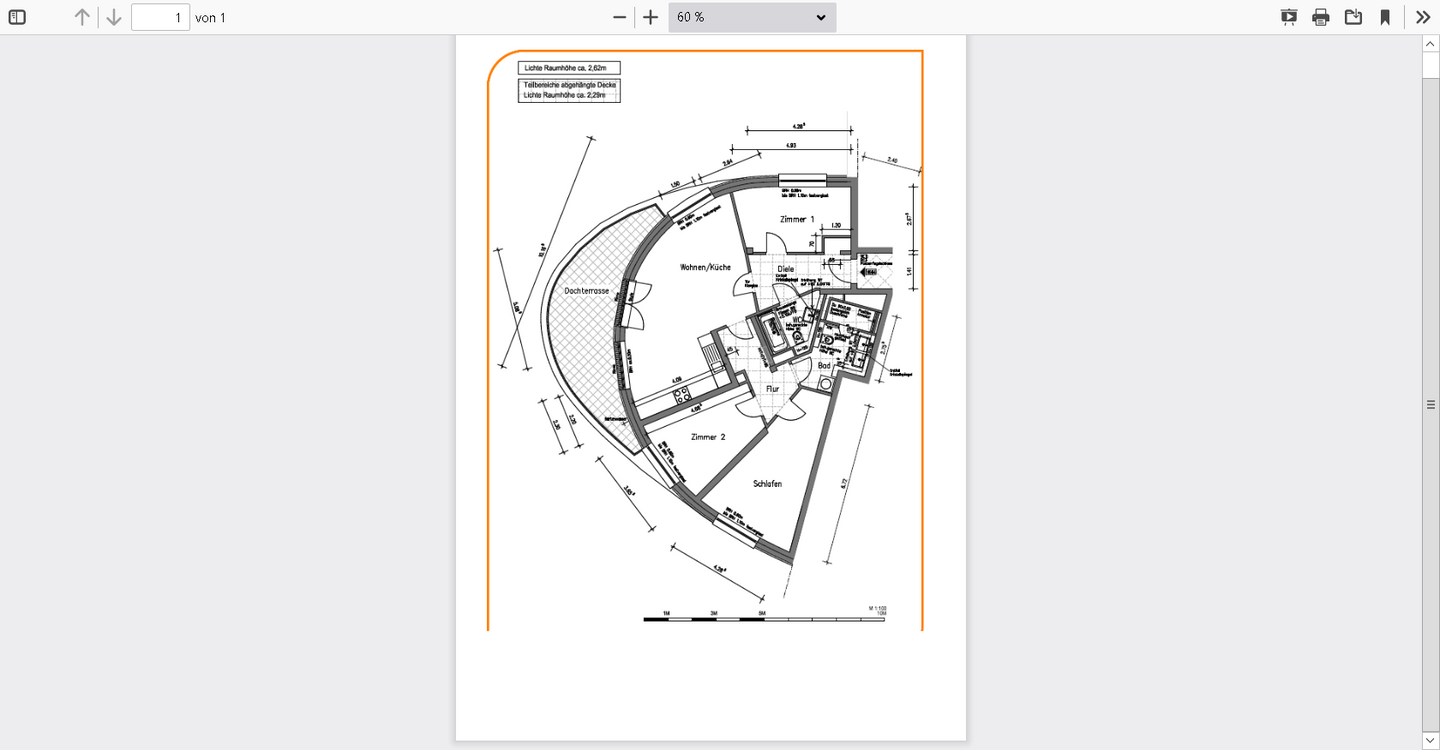
Task: Select the Schlafen room label
Action: click(x=767, y=484)
